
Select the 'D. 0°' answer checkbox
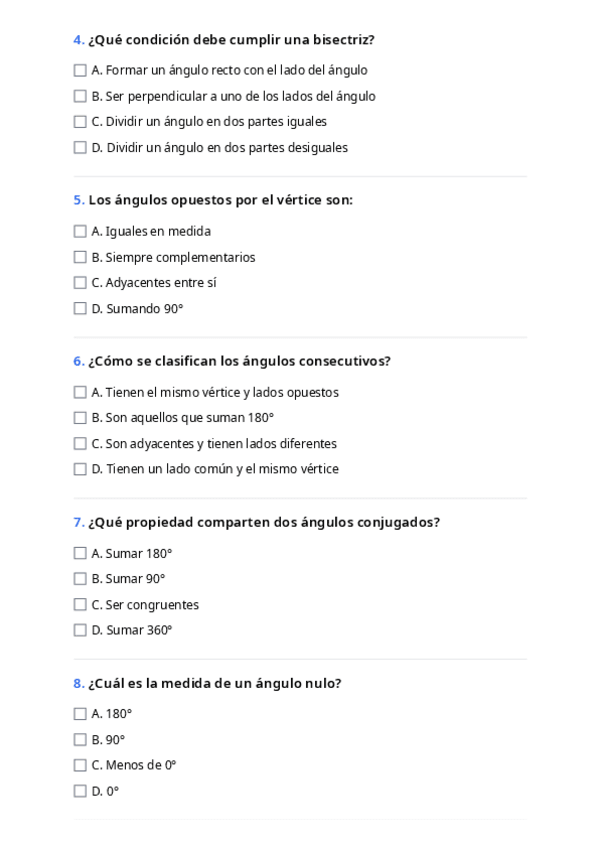80,791
